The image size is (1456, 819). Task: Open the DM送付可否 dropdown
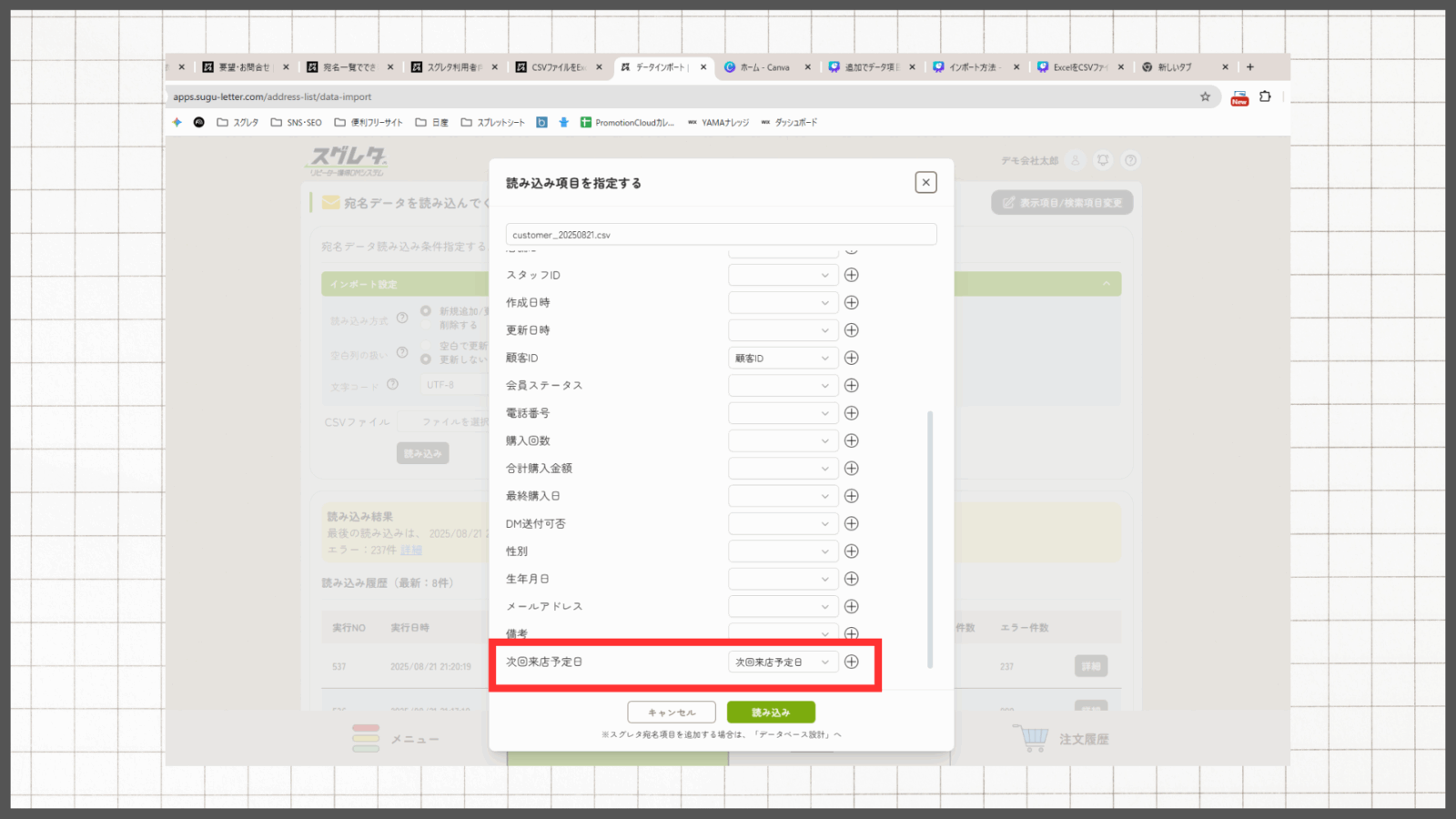point(783,523)
